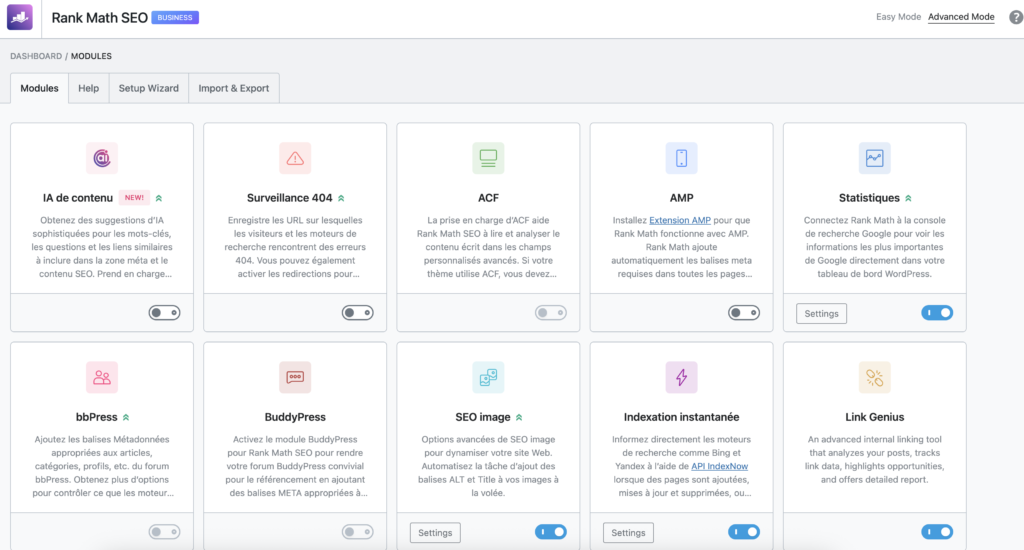Open Indexation instantanée Settings button
The height and width of the screenshot is (550, 1024).
click(628, 532)
